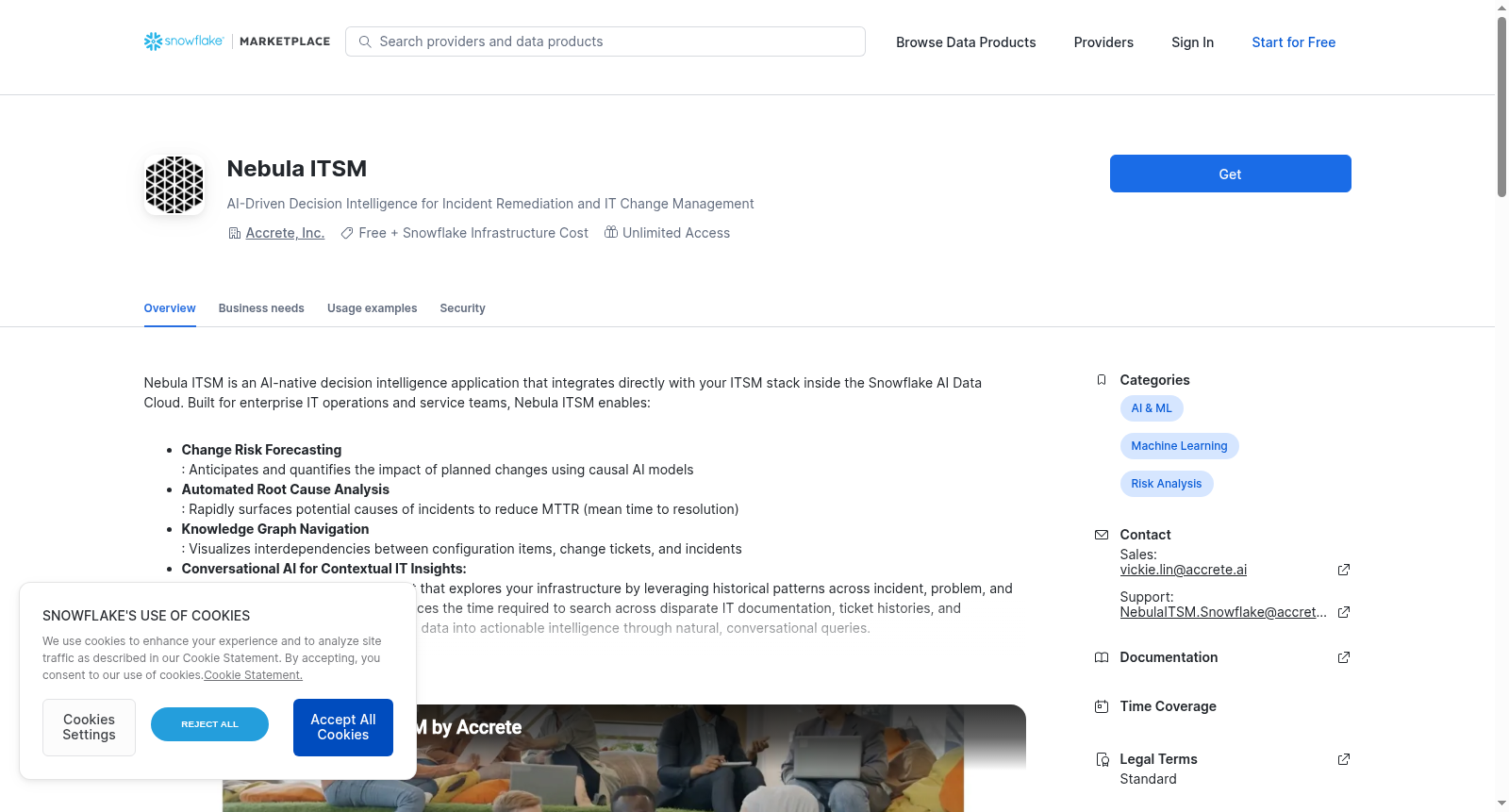The image size is (1509, 812).
Task: Click the envelope icon beside Contact
Action: (x=1102, y=535)
